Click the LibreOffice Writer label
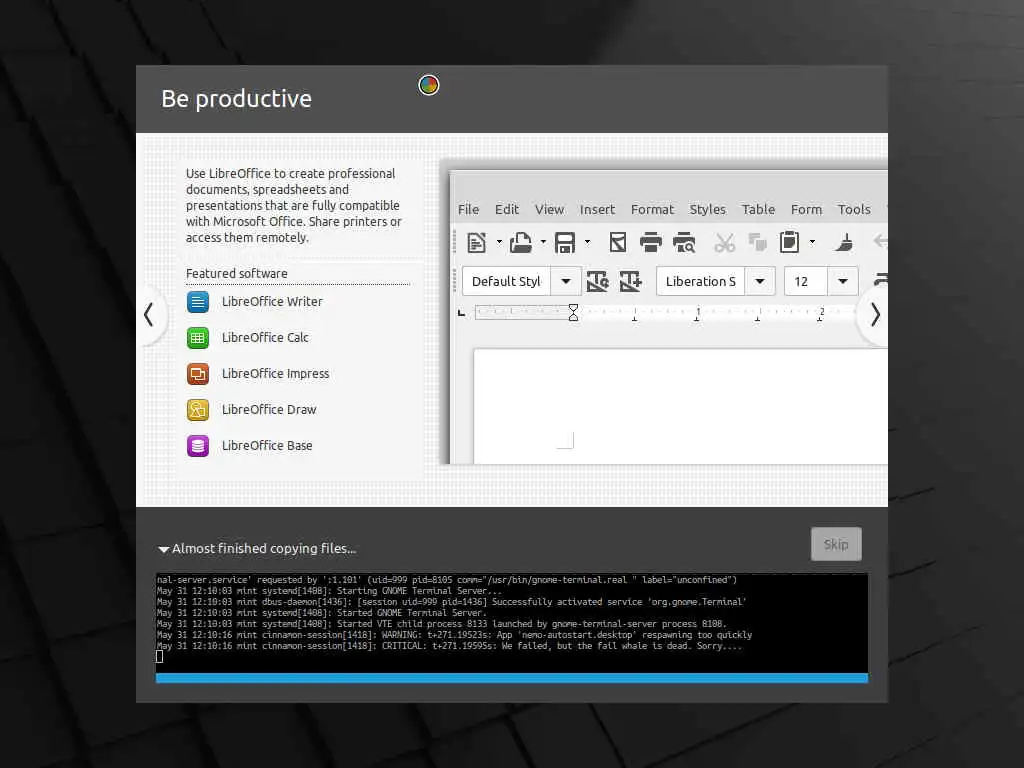 [x=272, y=302]
